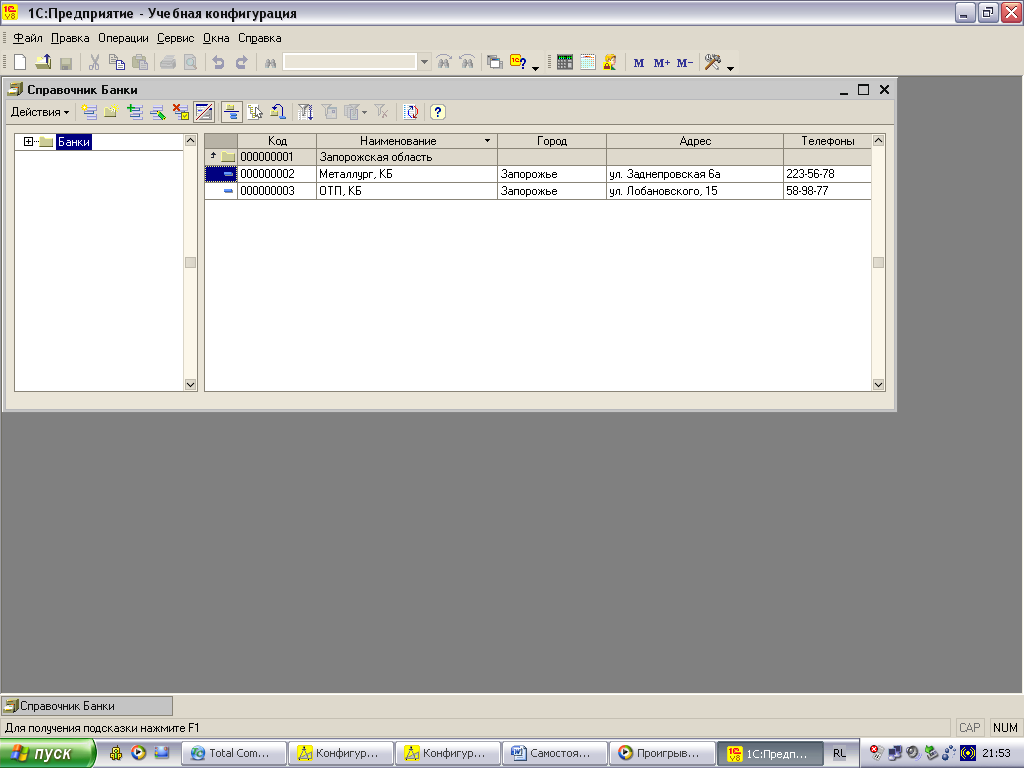Select the ОТП, КБ row
The image size is (1024, 768).
(x=537, y=191)
